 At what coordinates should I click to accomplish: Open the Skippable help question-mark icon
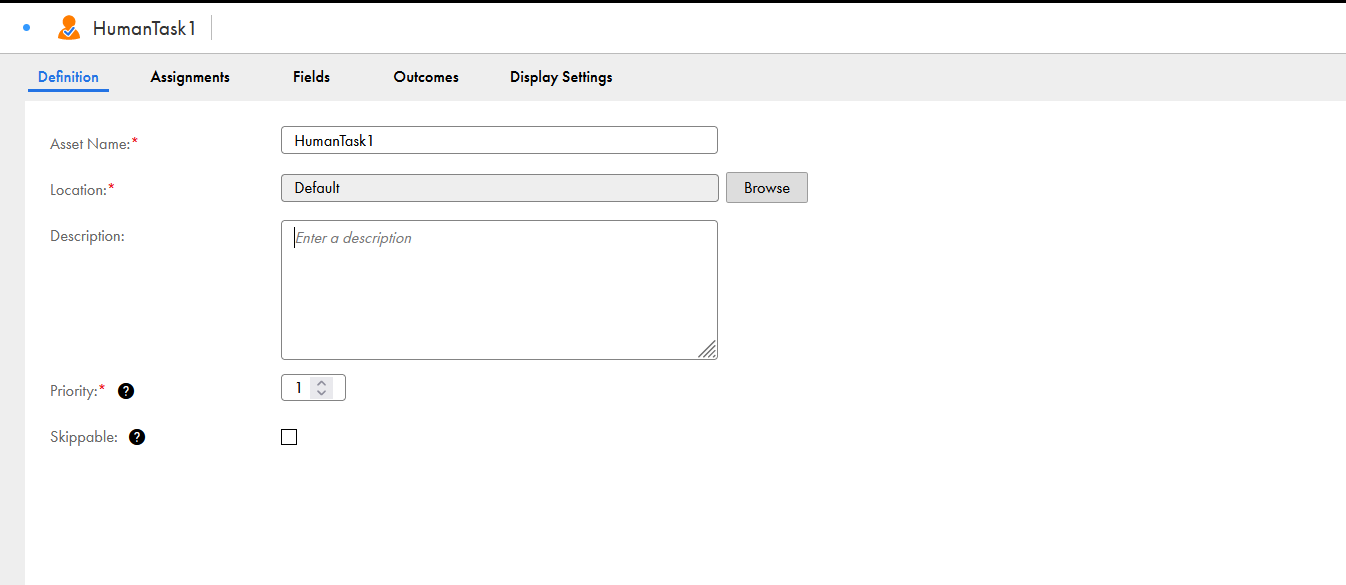click(137, 437)
